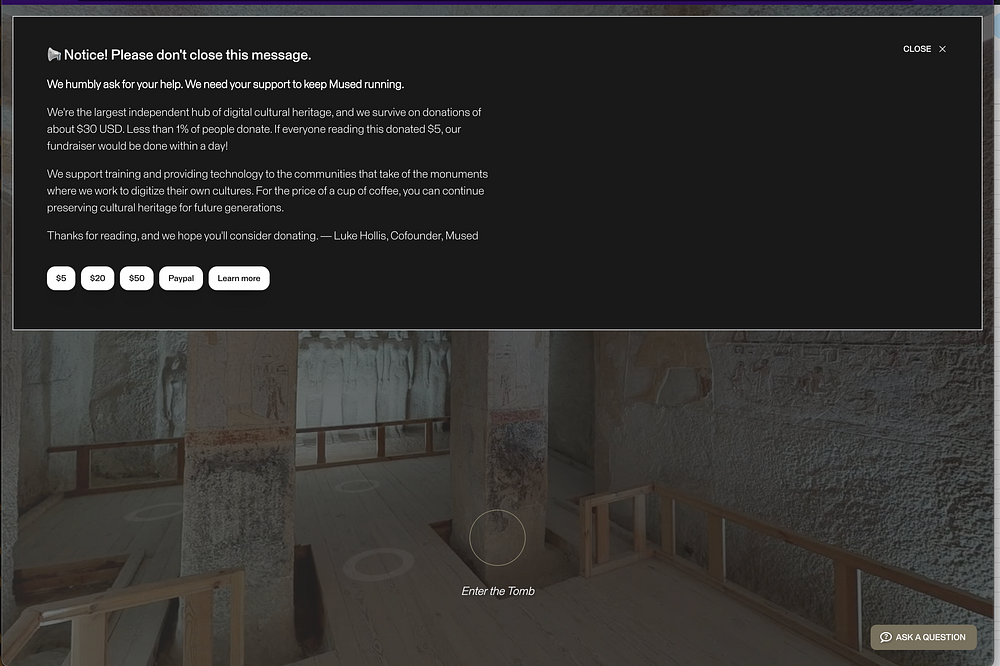
Task: Jump to the floor ring between the two pillars
Action: 357,486
